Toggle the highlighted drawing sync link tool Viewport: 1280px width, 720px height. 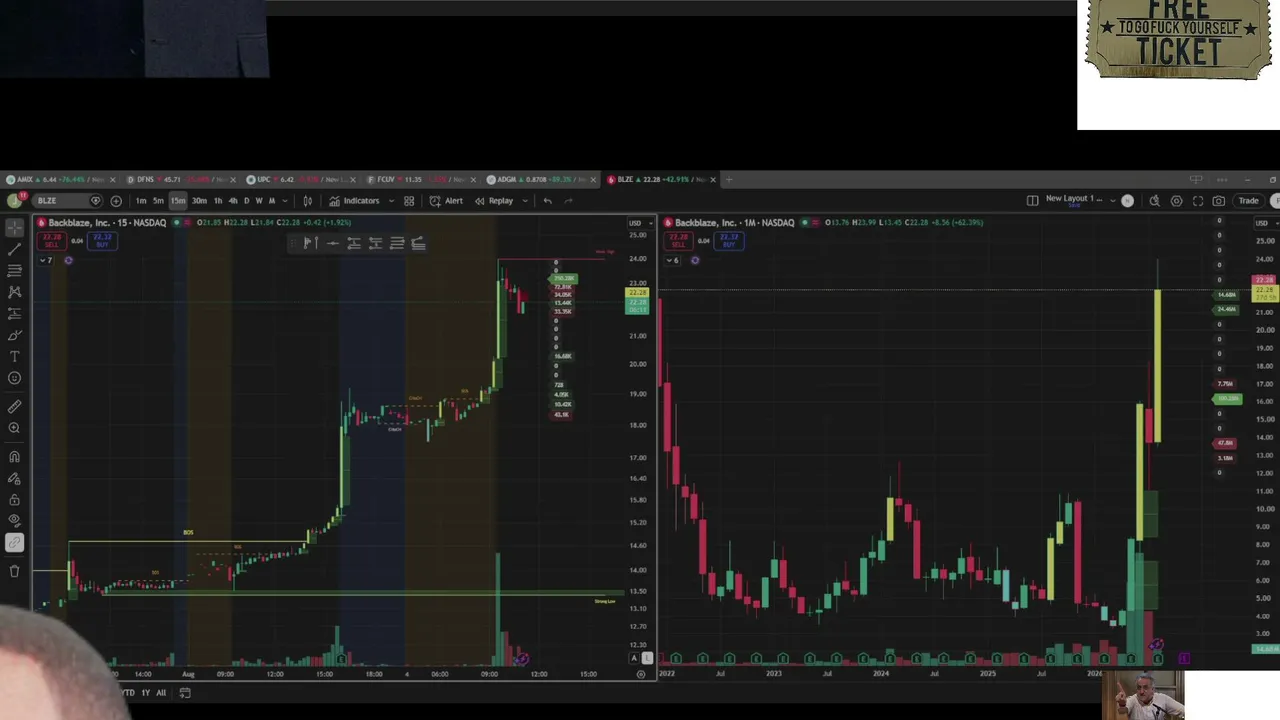(x=14, y=543)
